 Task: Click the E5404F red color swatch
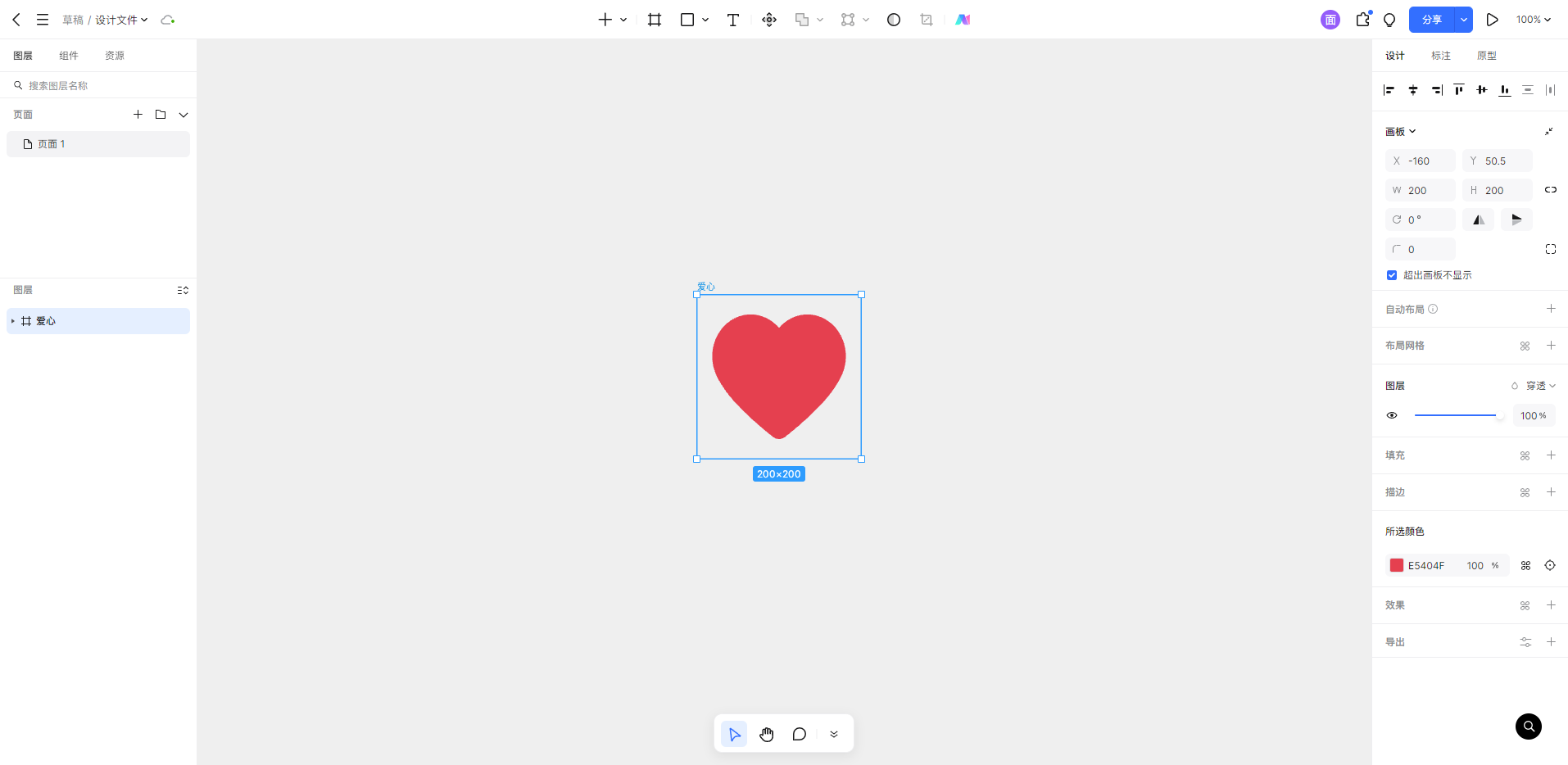(1397, 565)
